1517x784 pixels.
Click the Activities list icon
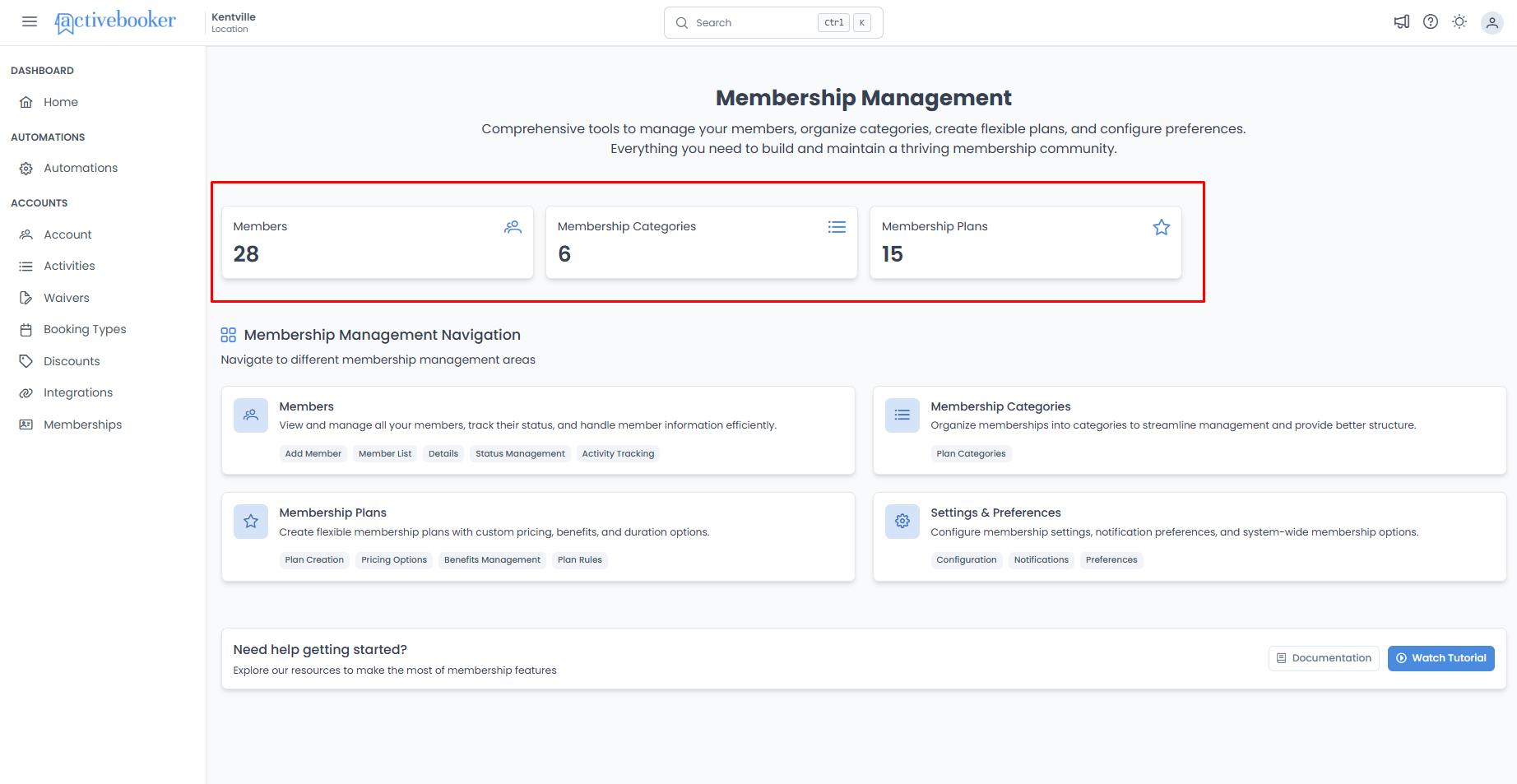click(x=26, y=266)
